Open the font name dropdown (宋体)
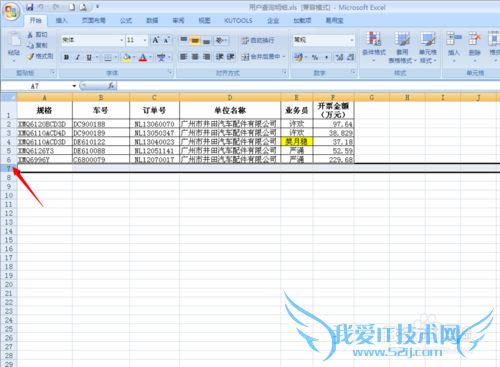The image size is (500, 367). (x=121, y=40)
